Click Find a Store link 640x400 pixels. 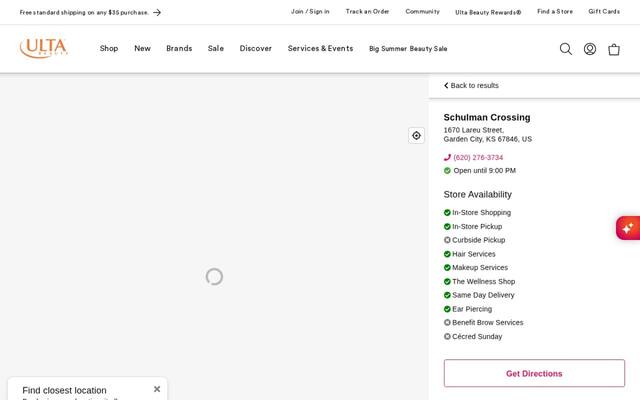pyautogui.click(x=555, y=11)
